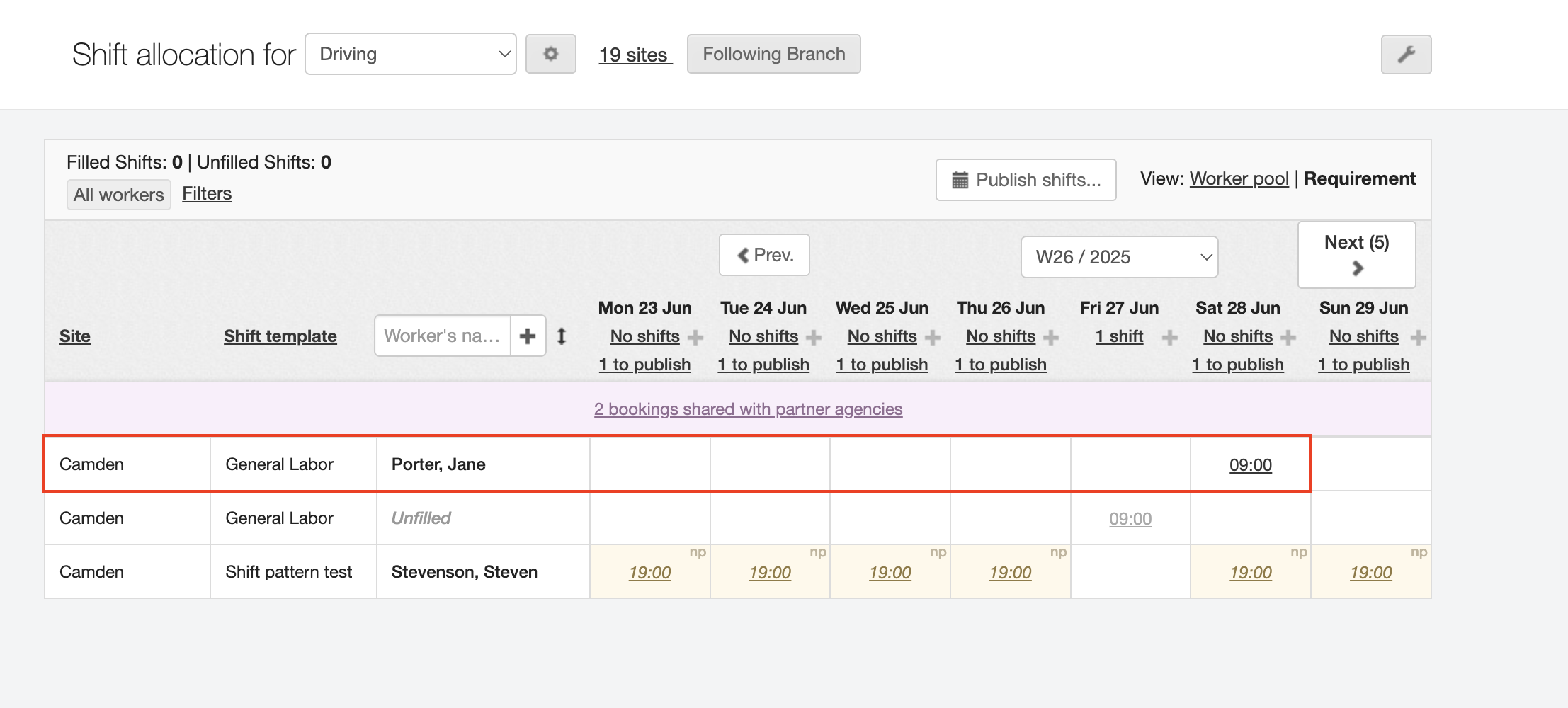This screenshot has height=708, width=1568.
Task: Add shift on Wed 25 Jun plus icon
Action: tap(933, 337)
